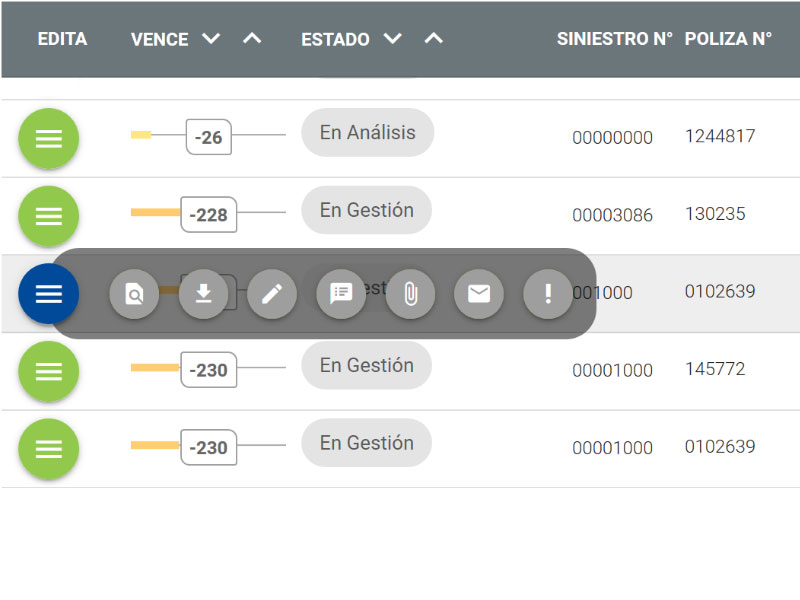This screenshot has height=600, width=800.
Task: Sort ESTADO column descending with down chevron
Action: pos(392,39)
